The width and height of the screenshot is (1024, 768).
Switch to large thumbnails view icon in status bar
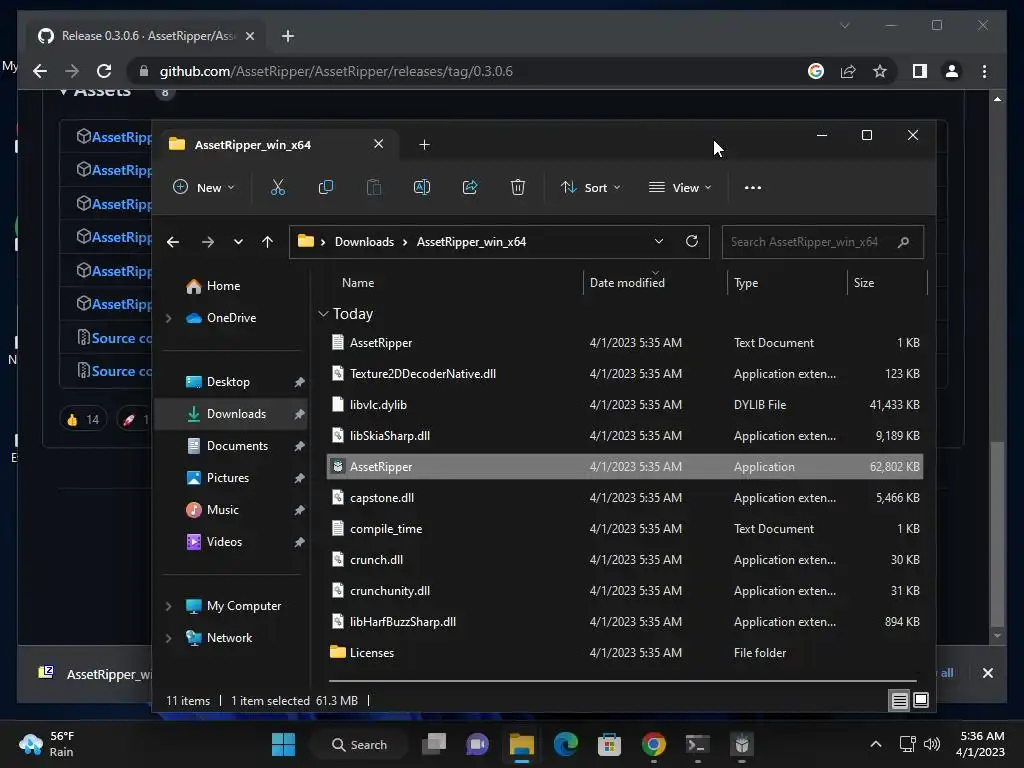coord(921,701)
